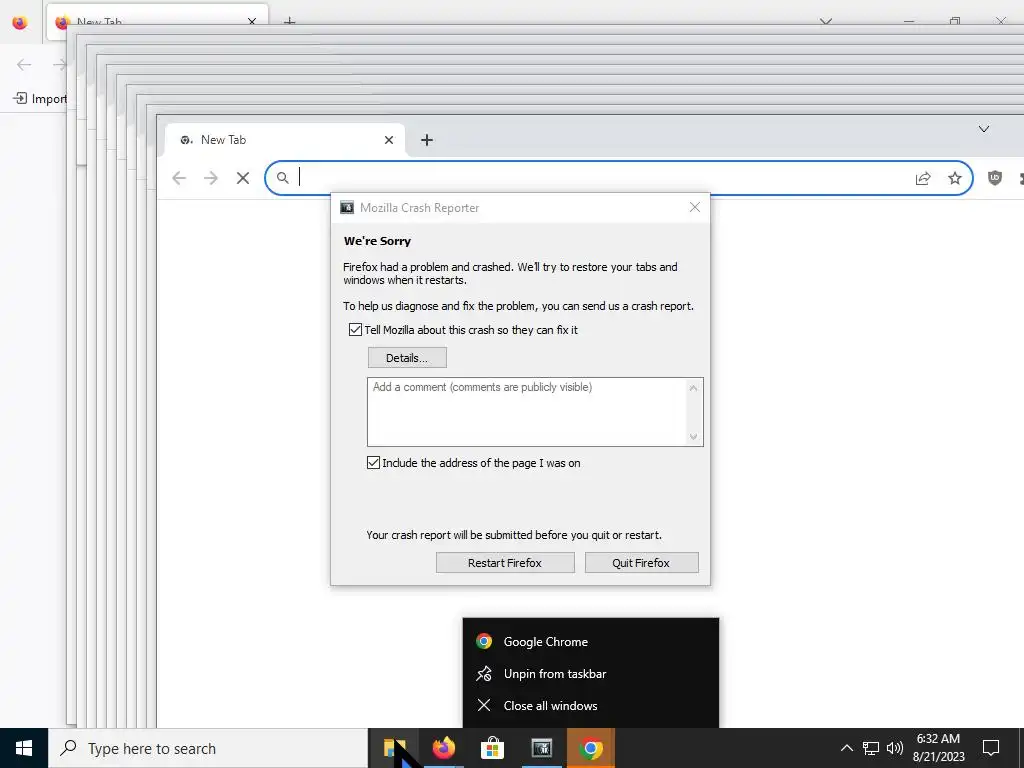This screenshot has width=1024, height=768.
Task: Select Chrome 'New Tab' tab
Action: tap(285, 140)
